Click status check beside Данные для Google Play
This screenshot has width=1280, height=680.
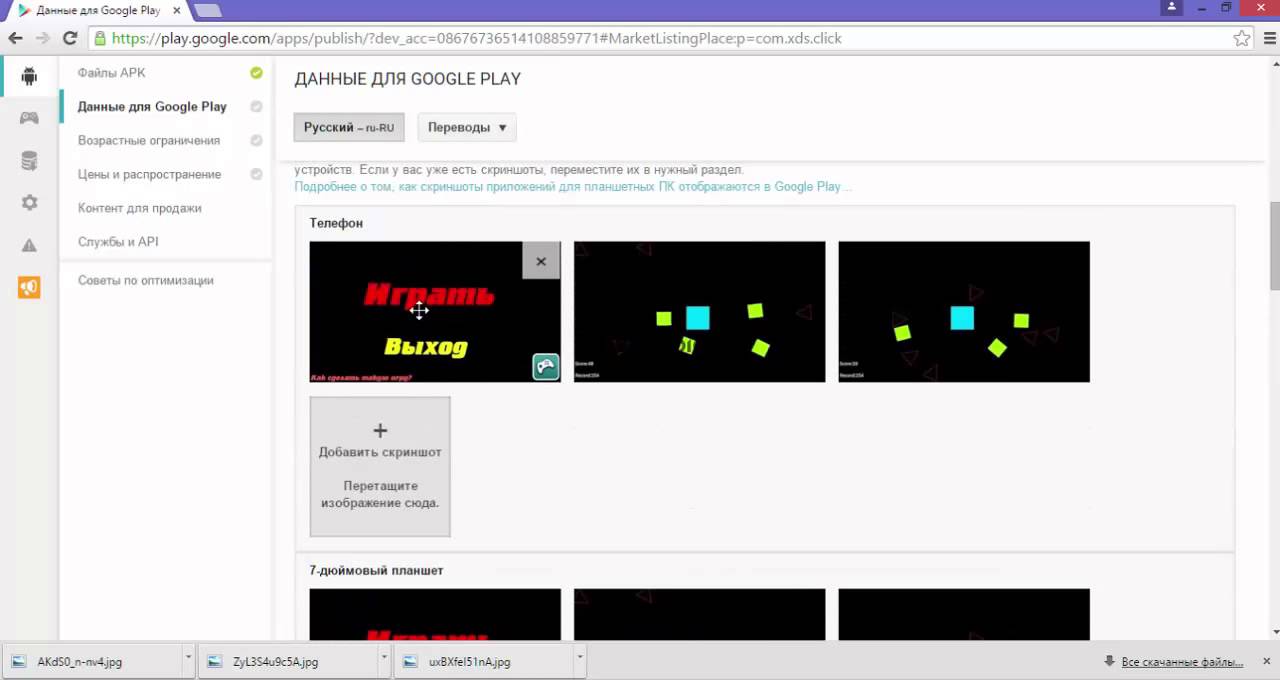[x=256, y=107]
